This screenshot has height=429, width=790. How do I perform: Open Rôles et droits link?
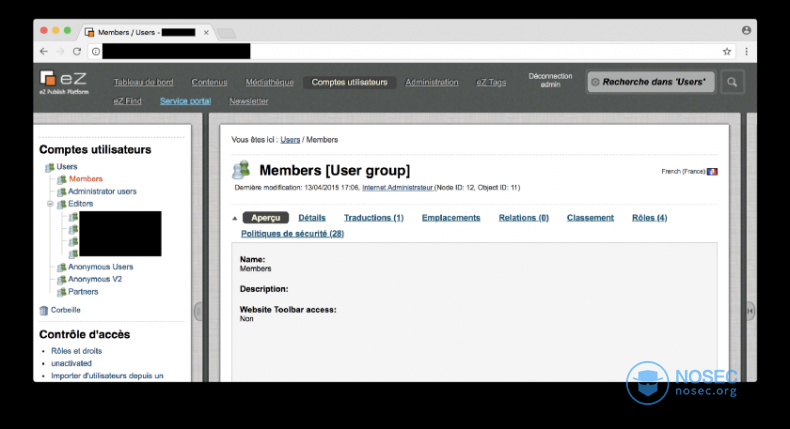[77, 351]
